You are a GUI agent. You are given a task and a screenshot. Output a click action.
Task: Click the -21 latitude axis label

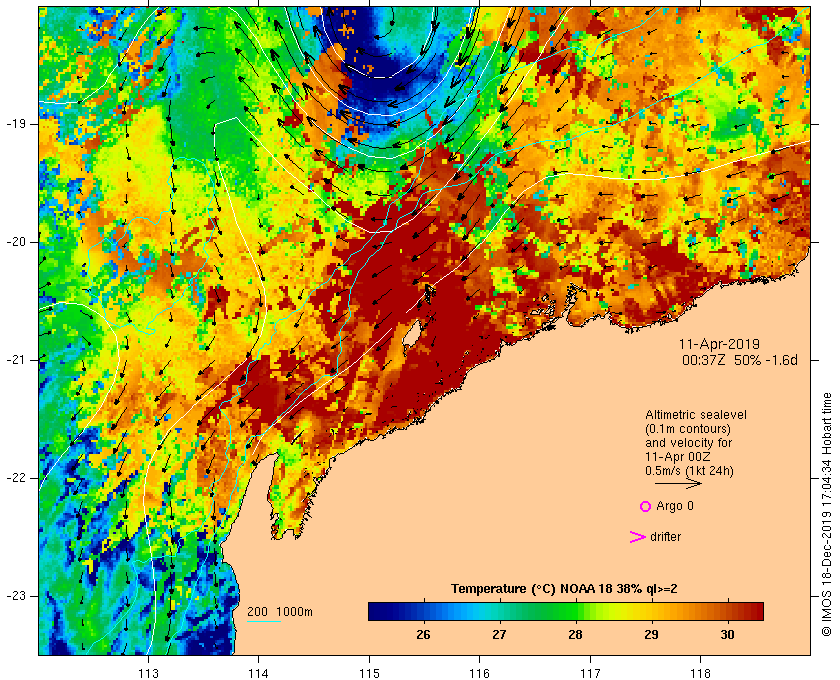click(15, 360)
